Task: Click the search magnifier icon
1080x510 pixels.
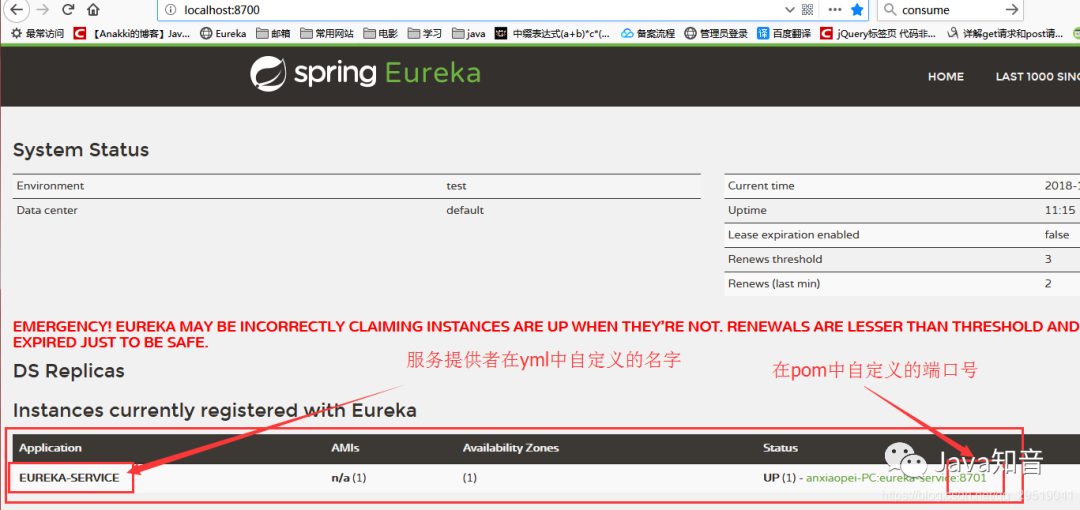Action: (x=890, y=10)
